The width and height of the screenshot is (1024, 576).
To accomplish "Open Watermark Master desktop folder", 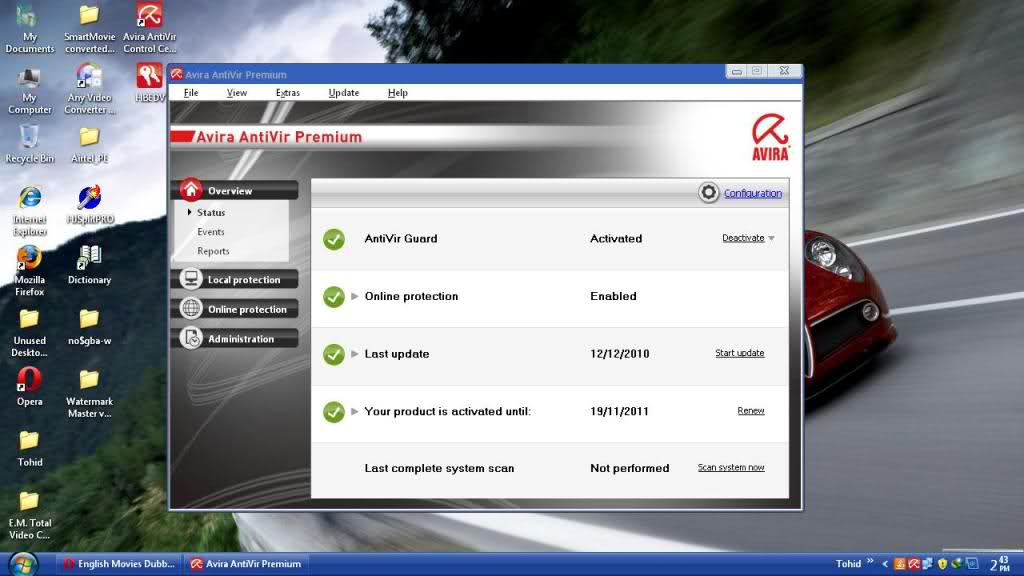I will point(89,394).
